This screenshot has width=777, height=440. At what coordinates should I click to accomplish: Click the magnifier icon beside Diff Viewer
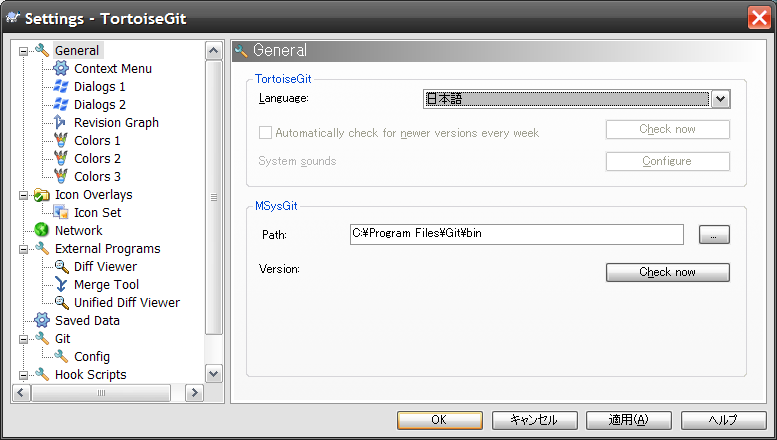(x=61, y=267)
